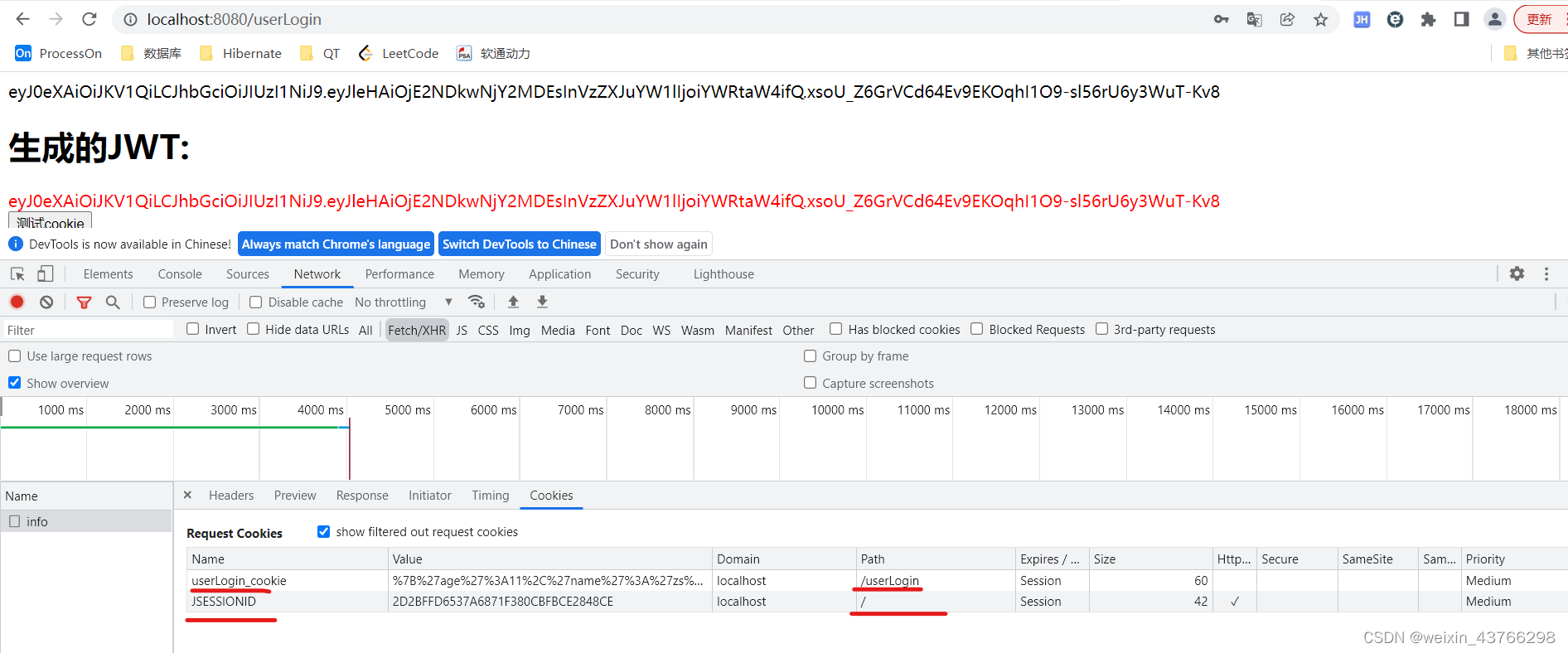Image resolution: width=1568 pixels, height=653 pixels.
Task: Open the Lighthouse tab
Action: pos(724,274)
